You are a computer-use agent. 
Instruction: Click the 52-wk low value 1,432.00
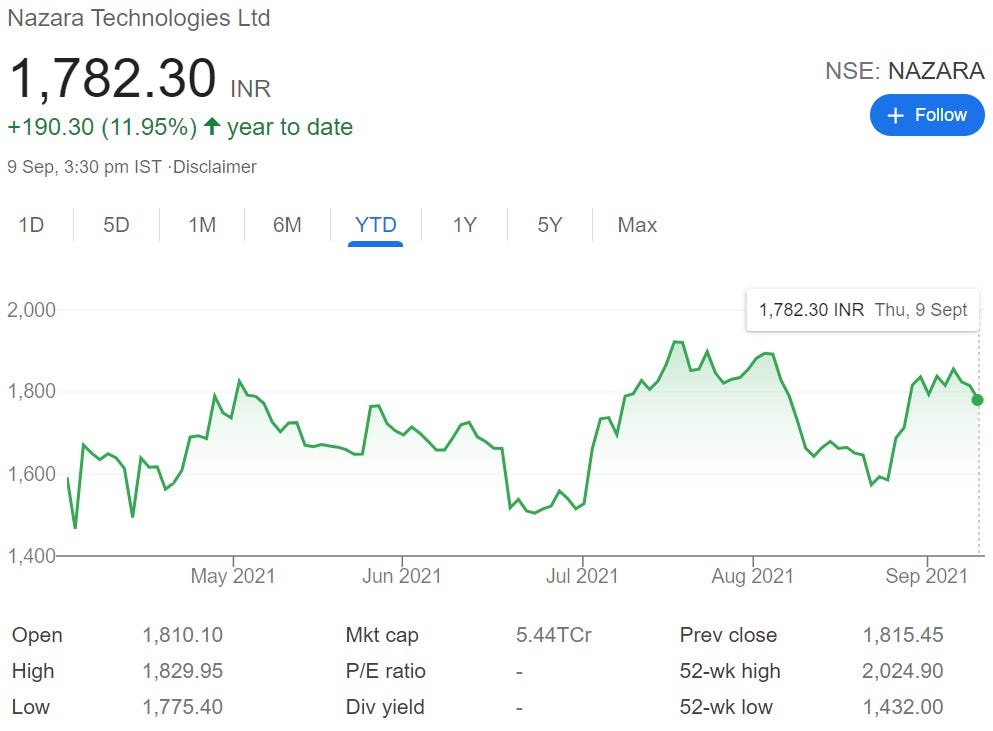pyautogui.click(x=903, y=707)
